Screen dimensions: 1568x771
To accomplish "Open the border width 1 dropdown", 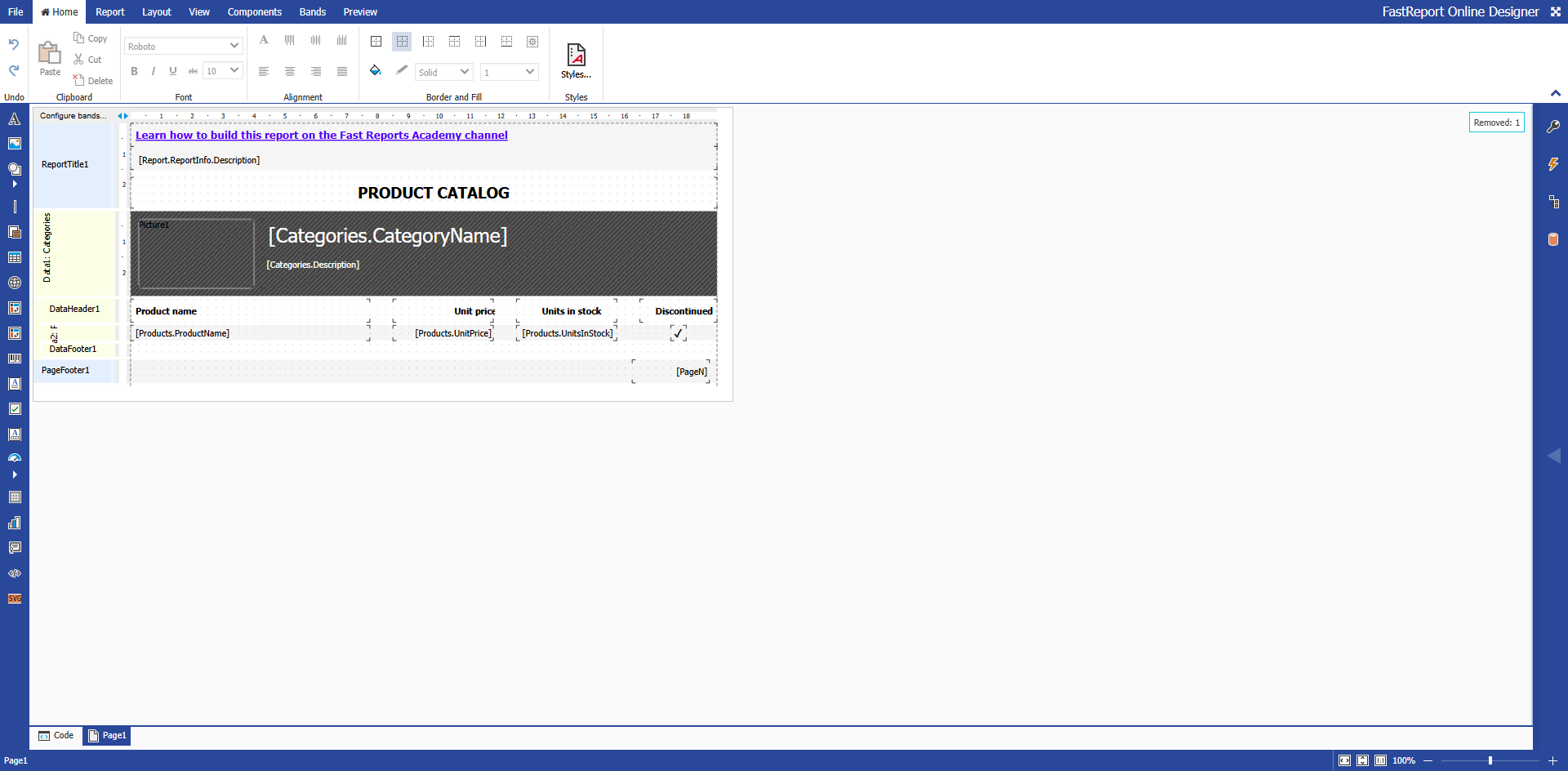I will (x=510, y=72).
